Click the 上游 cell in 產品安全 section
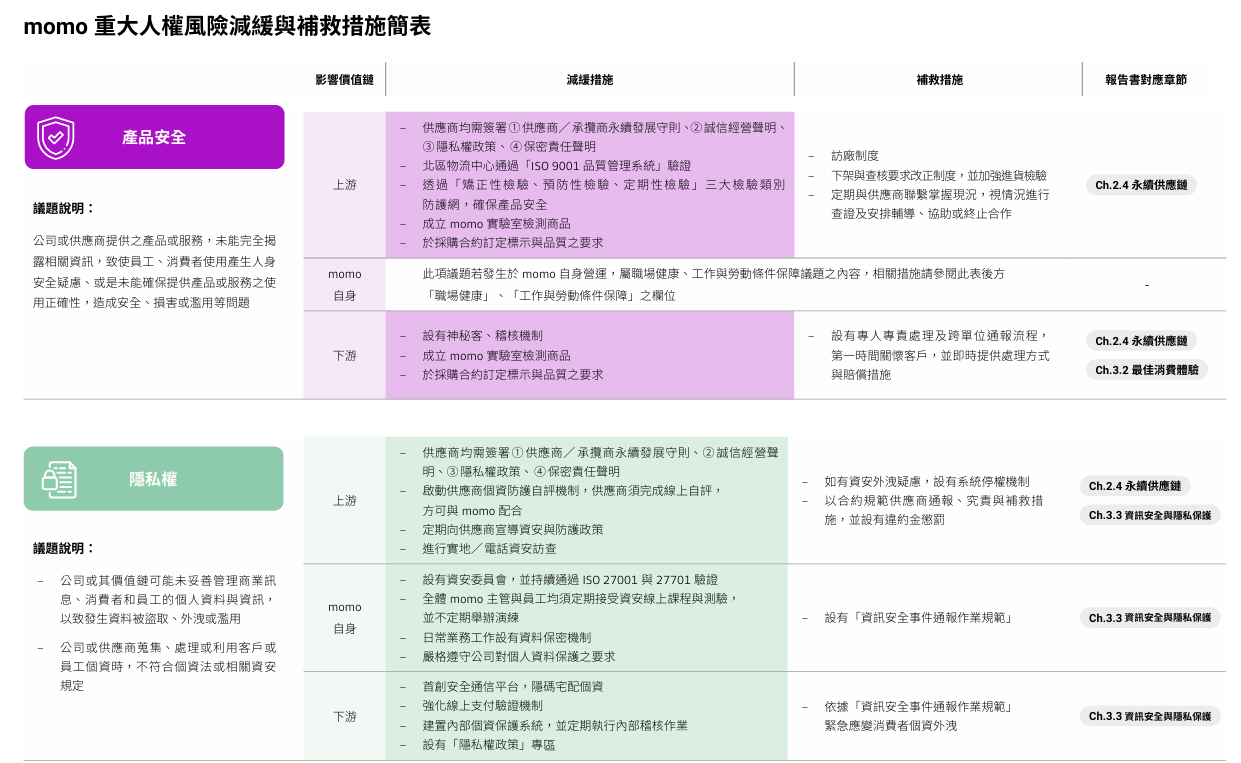The image size is (1241, 763). 344,185
